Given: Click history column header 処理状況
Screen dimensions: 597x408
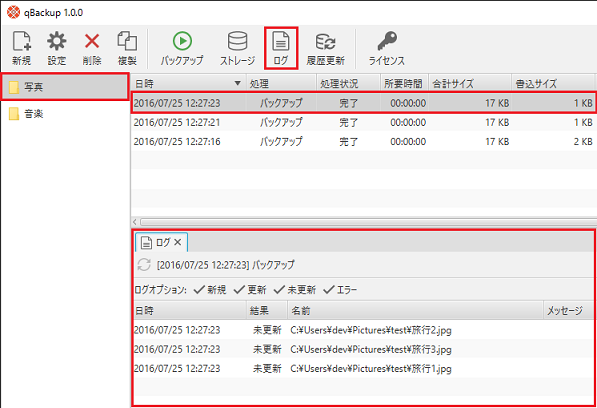Looking at the screenshot, I should tap(348, 83).
